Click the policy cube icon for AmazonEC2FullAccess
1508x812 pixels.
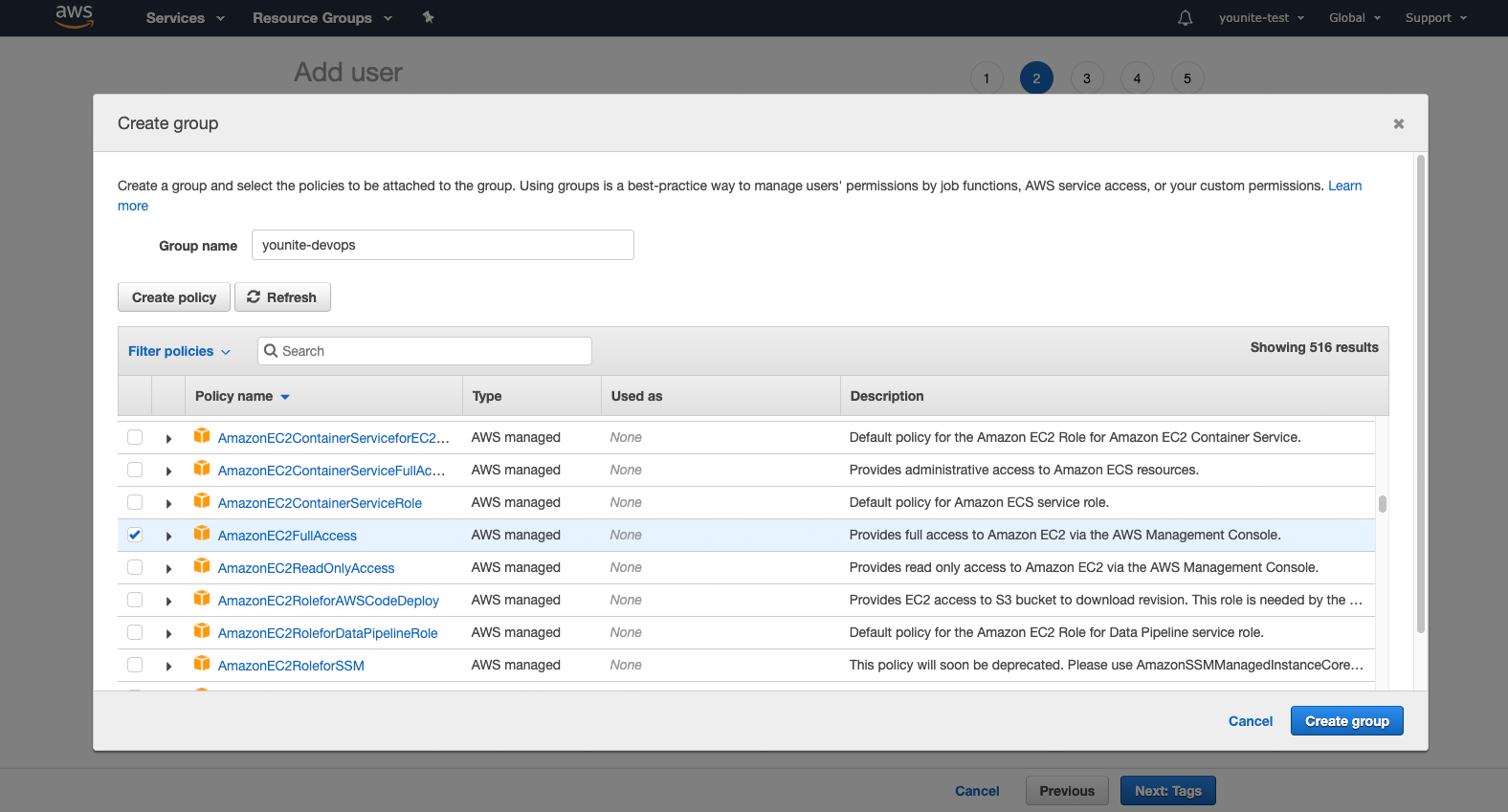click(x=202, y=534)
